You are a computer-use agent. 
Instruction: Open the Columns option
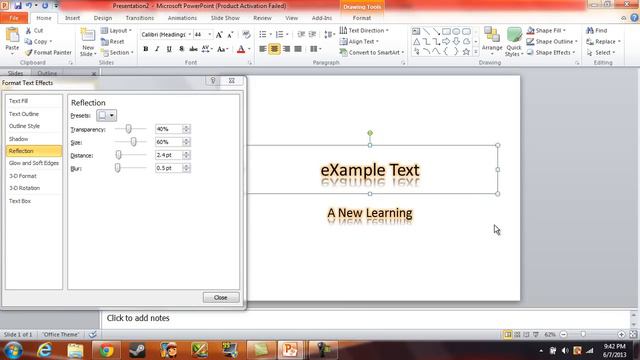point(315,49)
